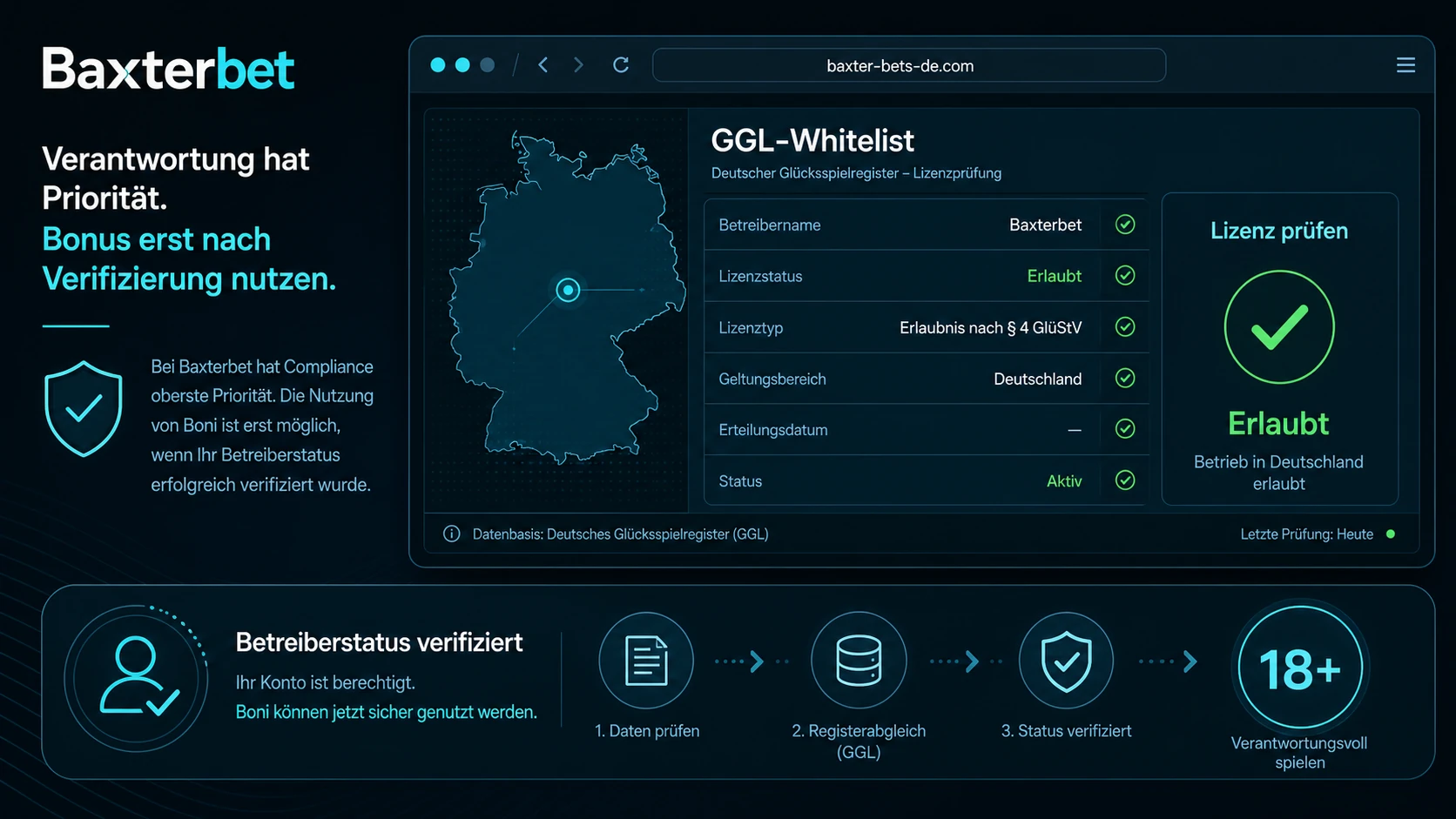Screen dimensions: 1456x819
Task: Click the "3. Status verifiziert" label
Action: point(1067,731)
